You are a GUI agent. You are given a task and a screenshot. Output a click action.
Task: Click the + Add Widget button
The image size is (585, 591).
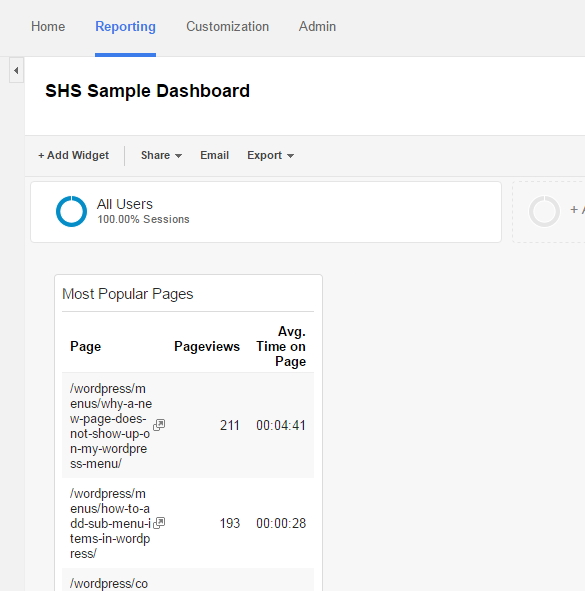(x=74, y=155)
